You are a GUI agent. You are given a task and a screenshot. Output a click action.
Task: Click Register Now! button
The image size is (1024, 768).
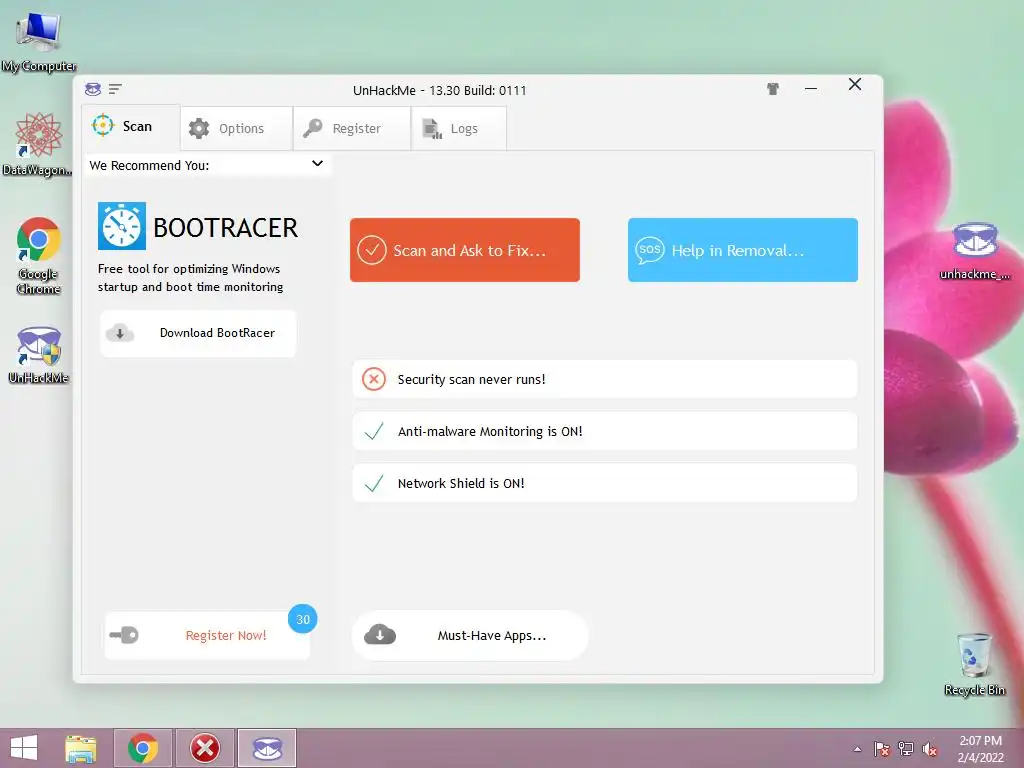click(x=207, y=635)
